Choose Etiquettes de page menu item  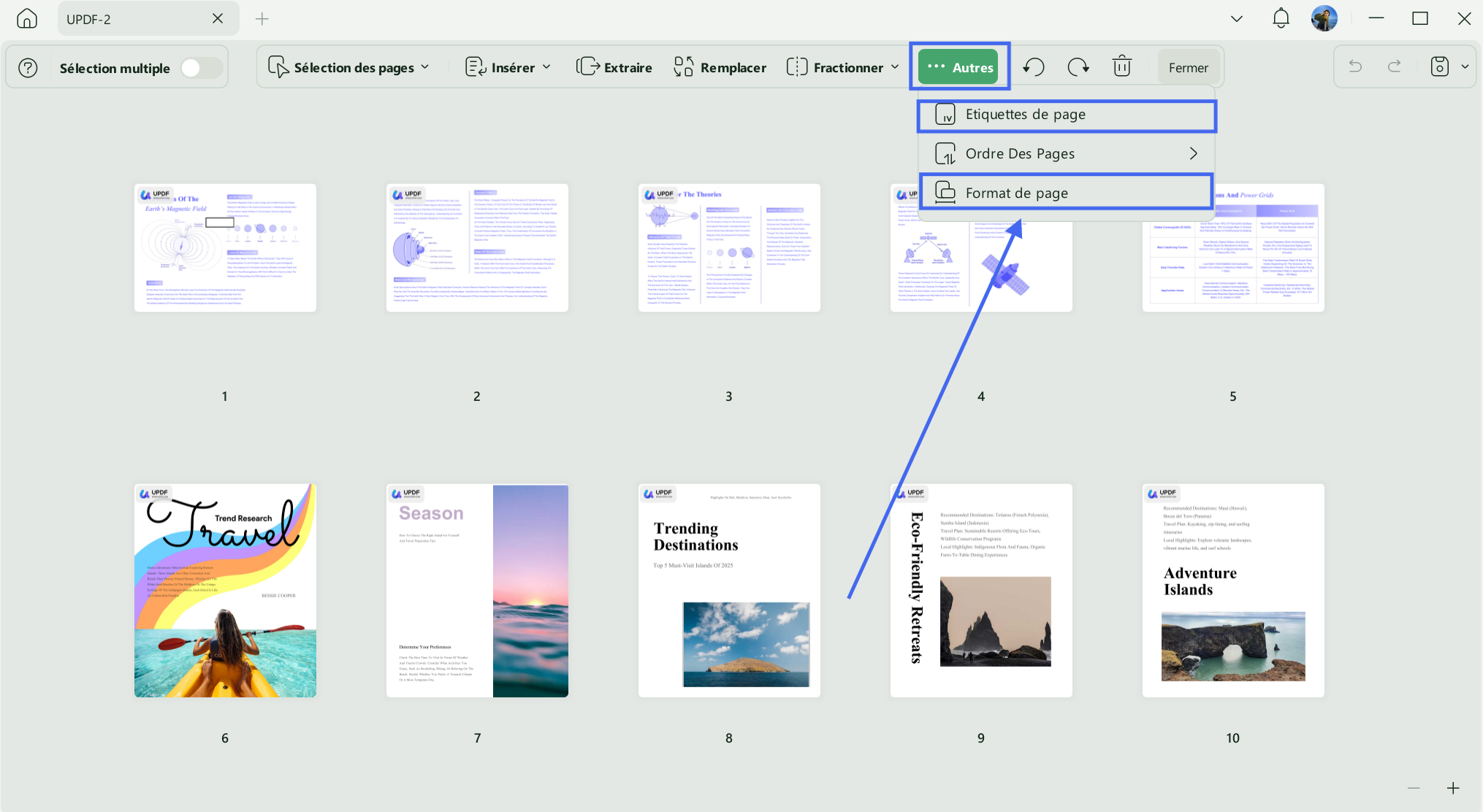pyautogui.click(x=1067, y=115)
